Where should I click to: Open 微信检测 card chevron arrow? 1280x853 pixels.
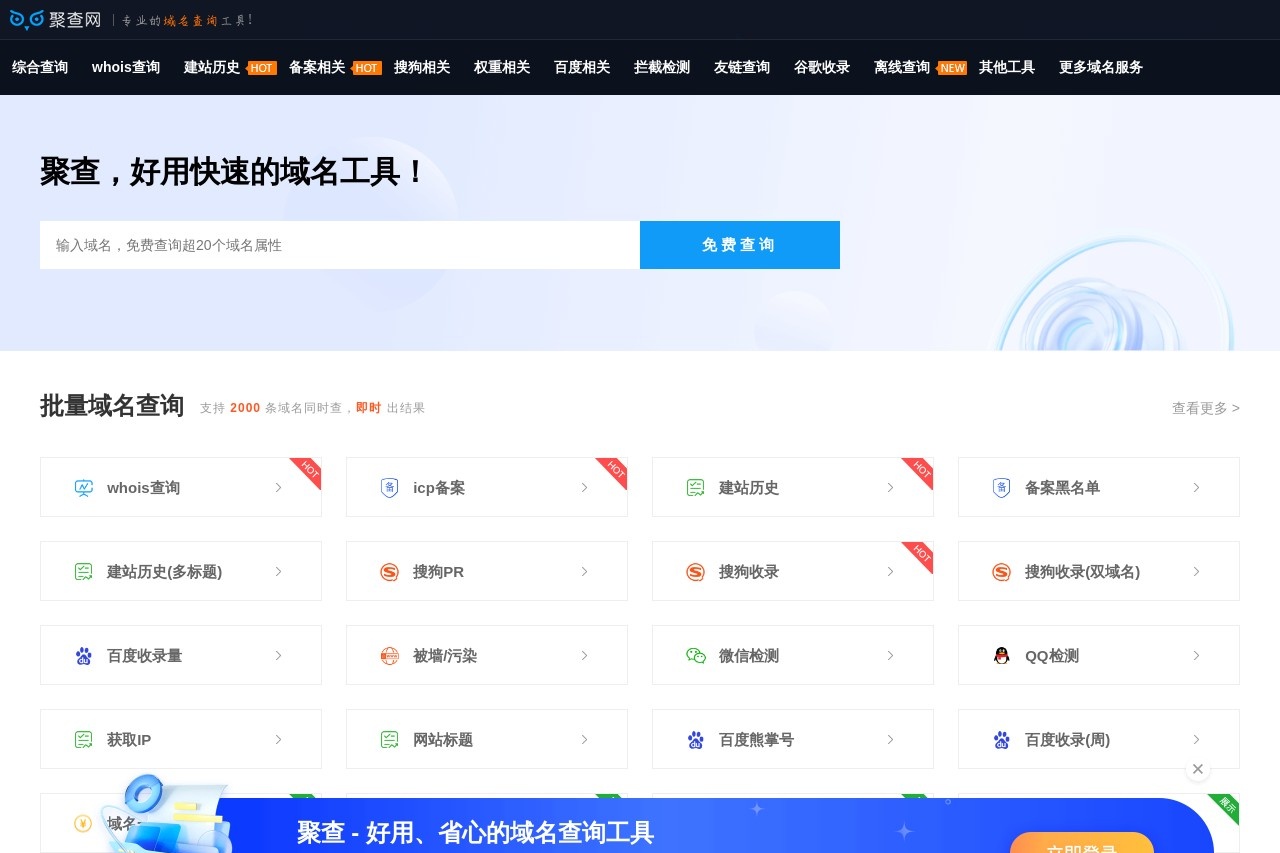click(891, 656)
